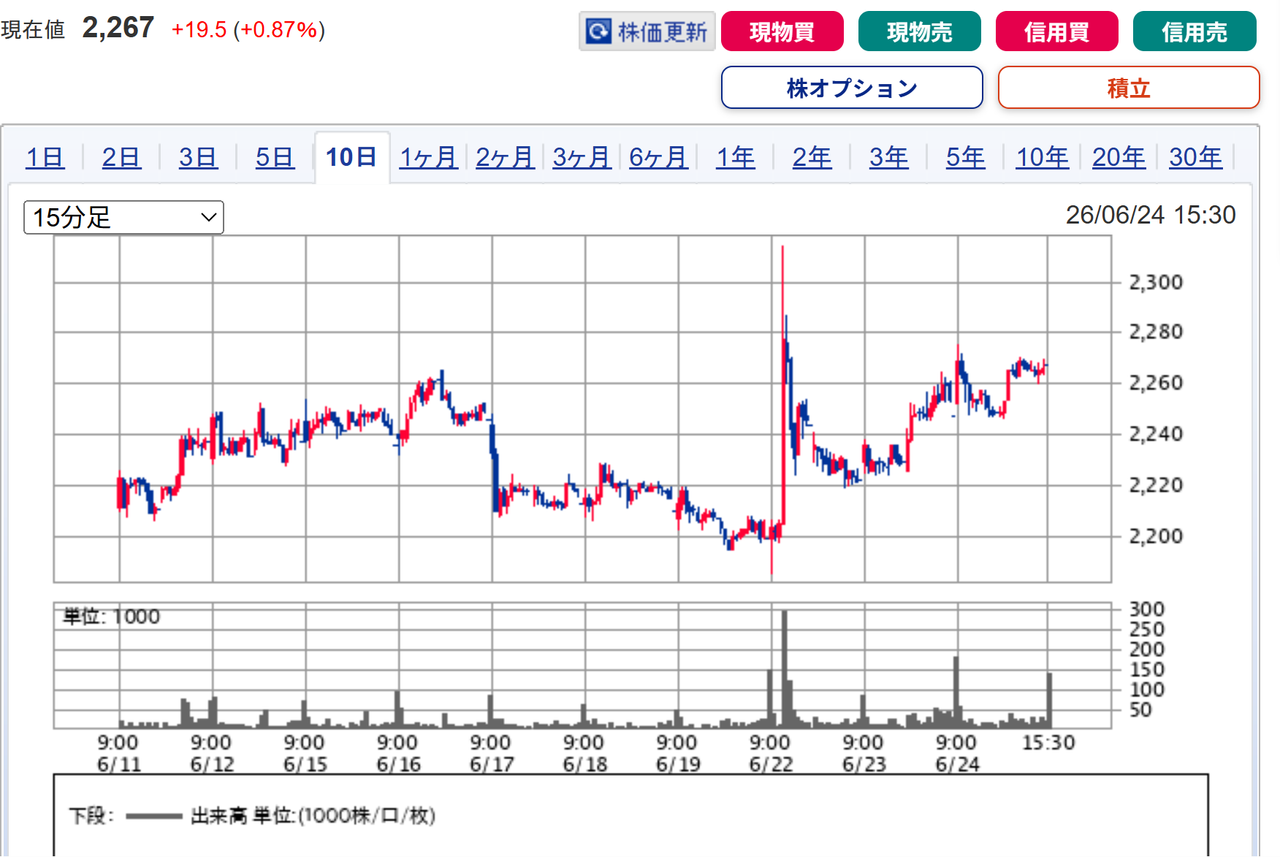This screenshot has height=857, width=1280.
Task: Click the tallest volume bar on 6/22
Action: pyautogui.click(x=784, y=668)
